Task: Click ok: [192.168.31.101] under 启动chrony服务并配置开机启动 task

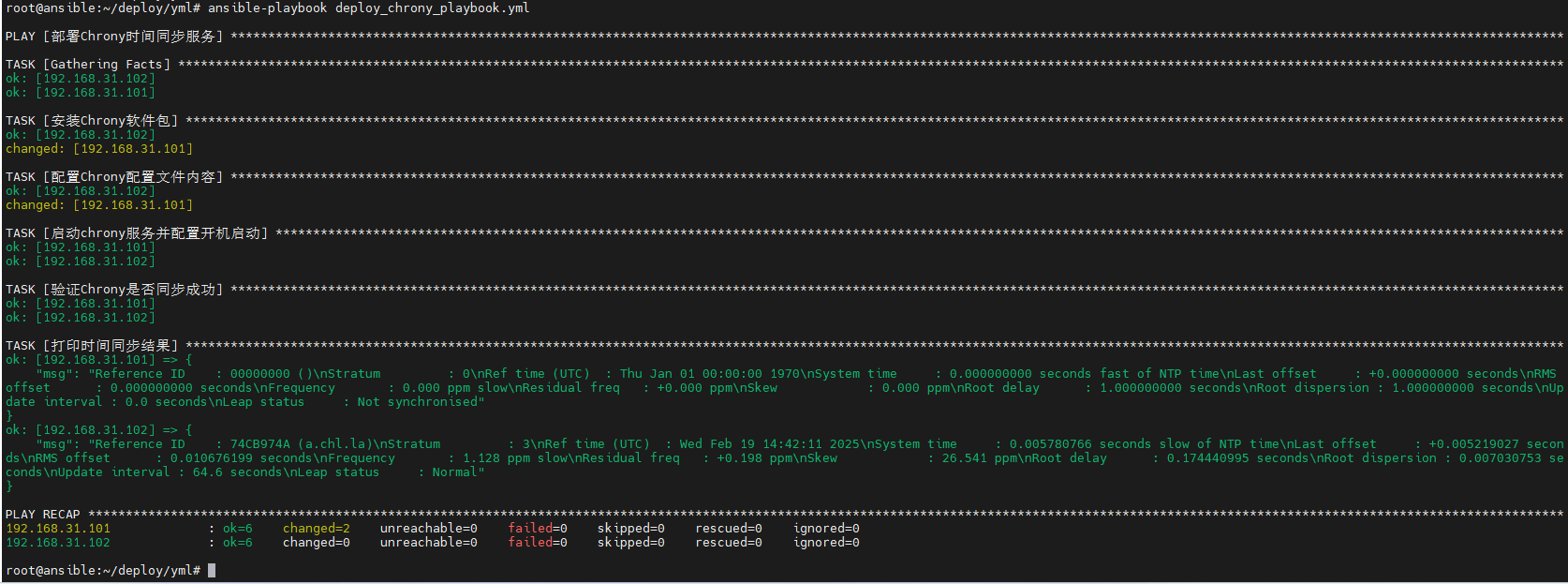Action: coord(81,247)
